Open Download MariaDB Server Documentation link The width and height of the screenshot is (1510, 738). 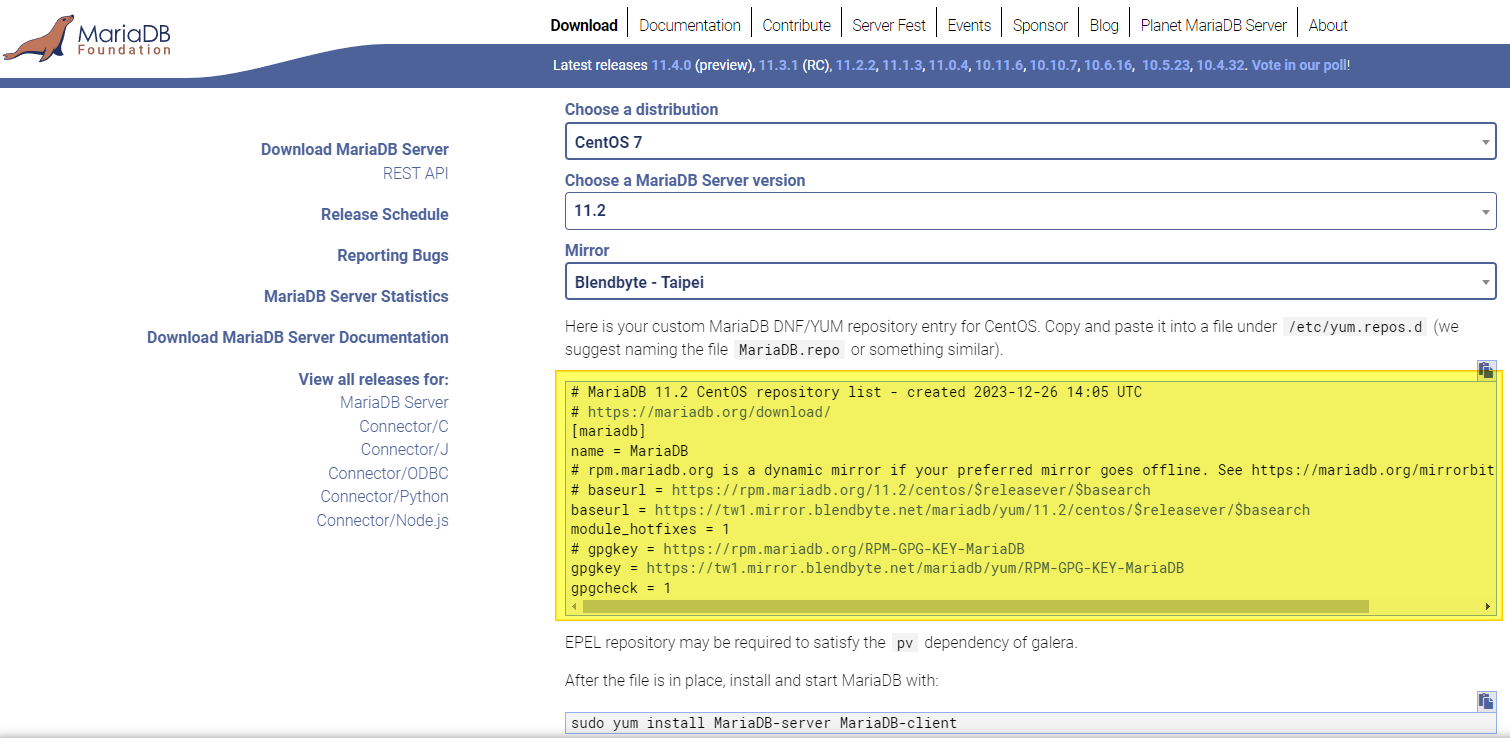click(x=298, y=337)
